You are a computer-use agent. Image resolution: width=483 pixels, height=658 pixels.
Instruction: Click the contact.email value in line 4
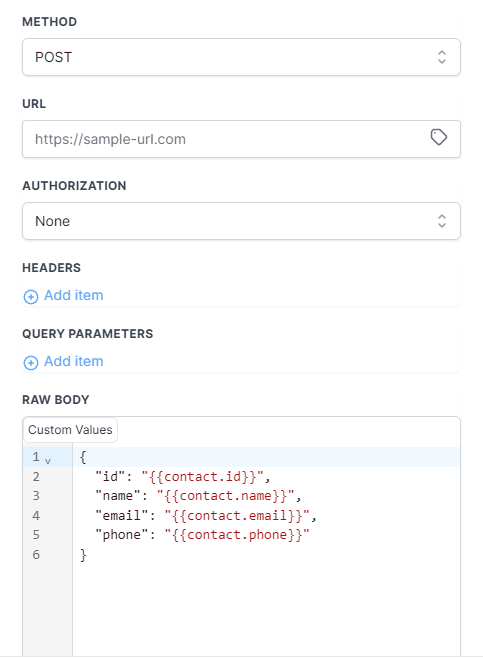(238, 515)
